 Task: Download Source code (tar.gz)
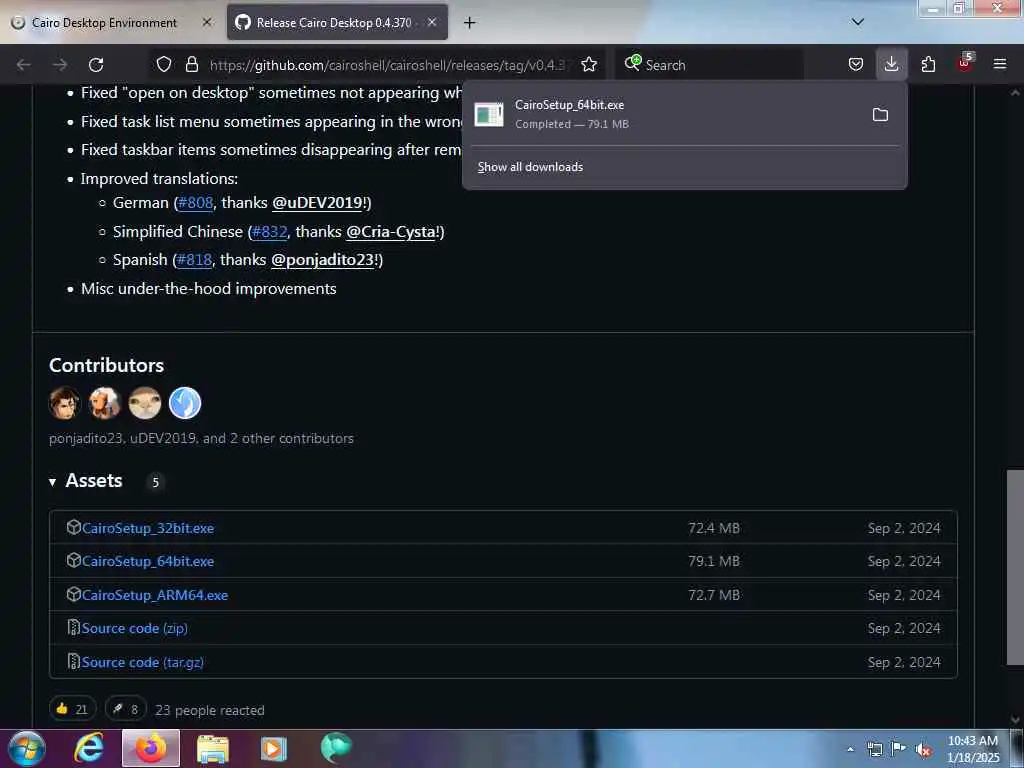click(x=142, y=662)
